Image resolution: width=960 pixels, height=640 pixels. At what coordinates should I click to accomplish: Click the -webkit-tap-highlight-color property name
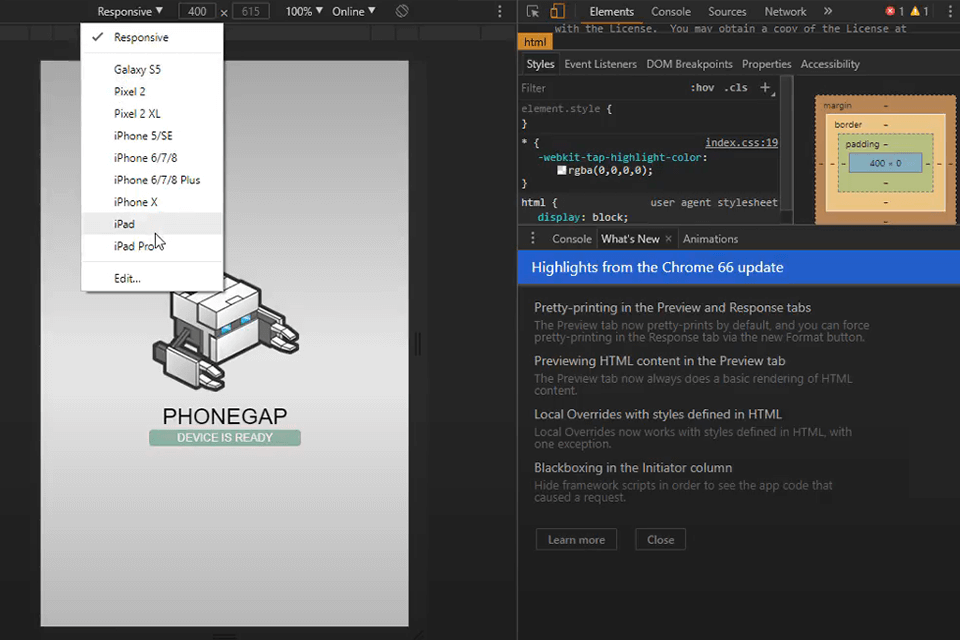click(620, 157)
